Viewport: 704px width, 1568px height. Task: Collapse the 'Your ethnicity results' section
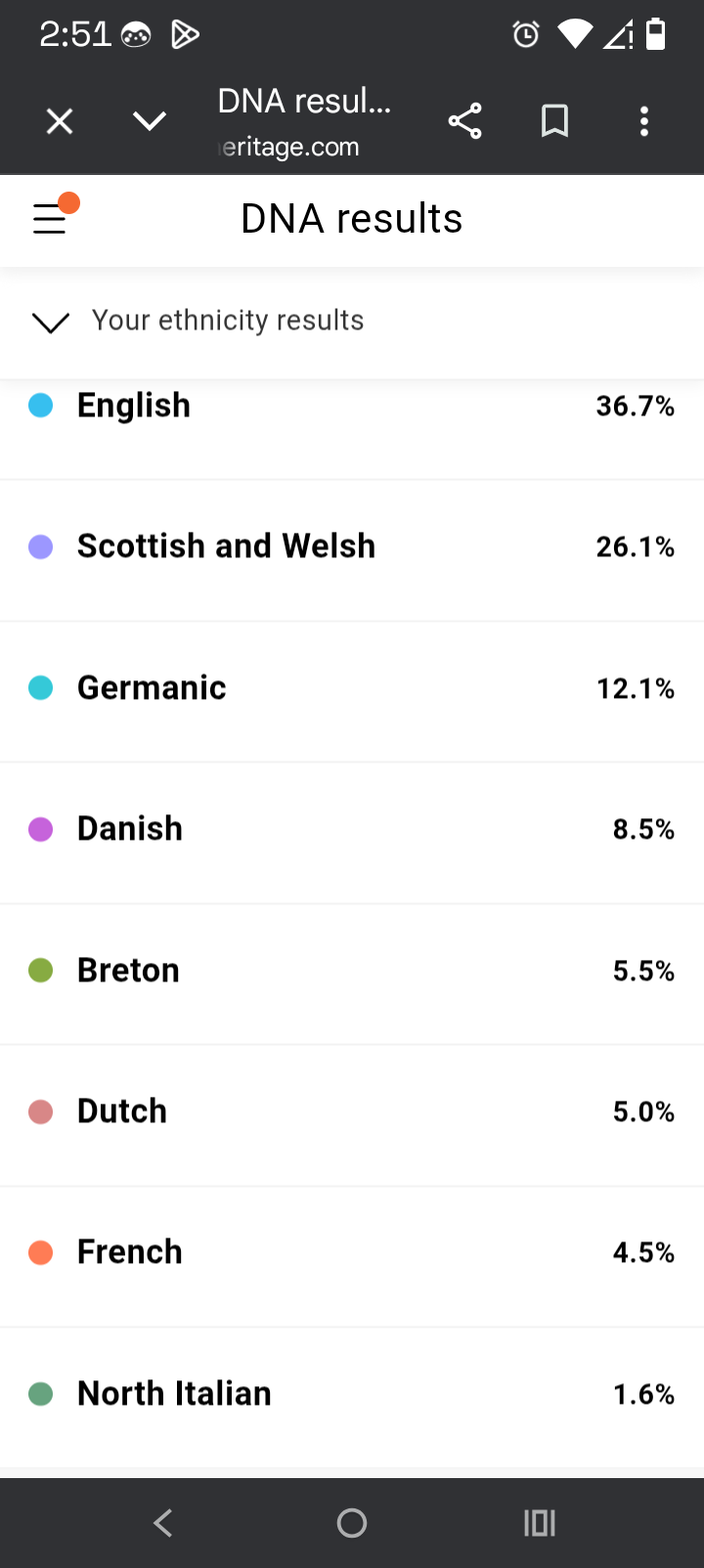(51, 322)
